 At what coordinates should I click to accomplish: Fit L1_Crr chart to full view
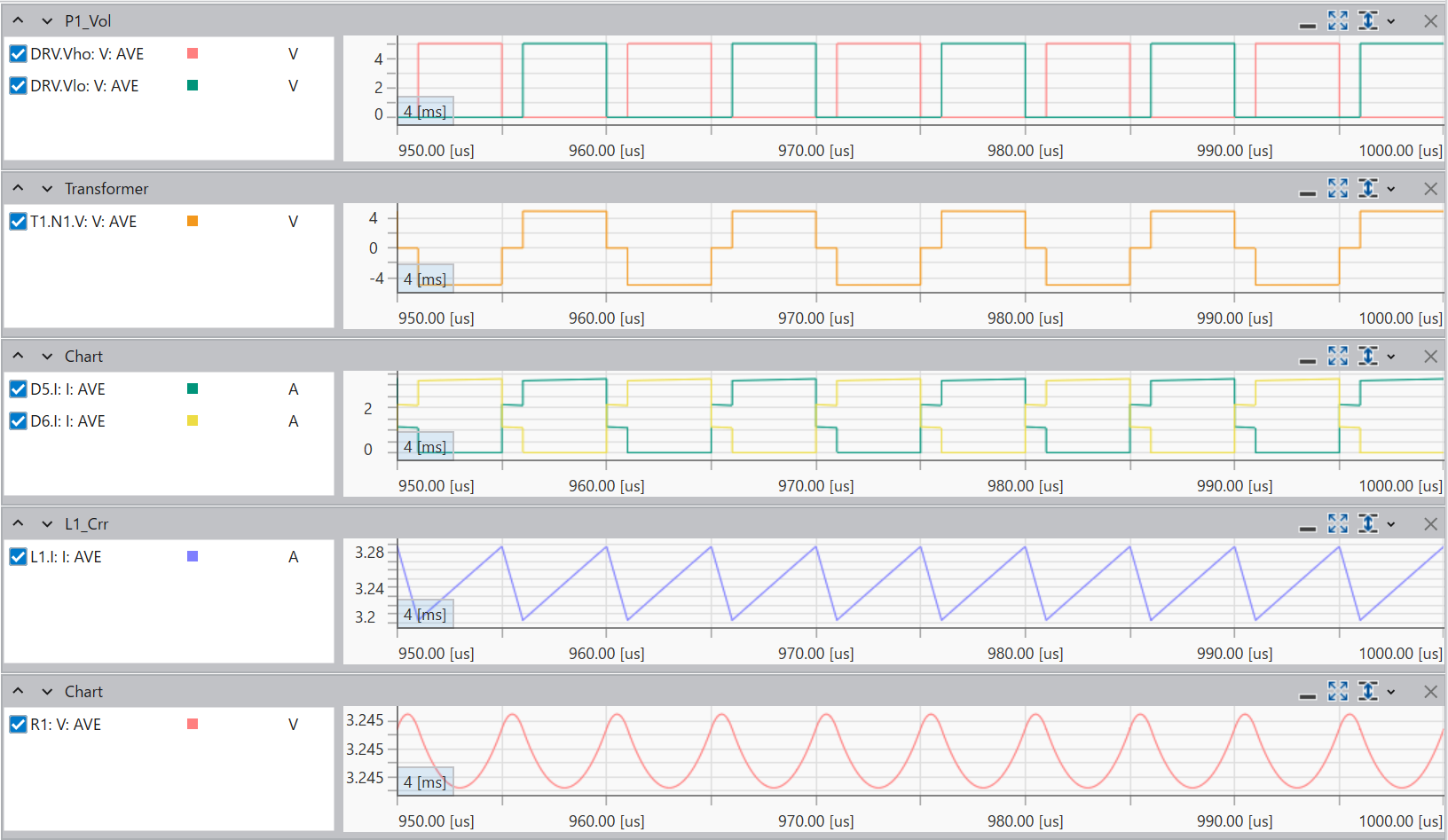[1338, 523]
